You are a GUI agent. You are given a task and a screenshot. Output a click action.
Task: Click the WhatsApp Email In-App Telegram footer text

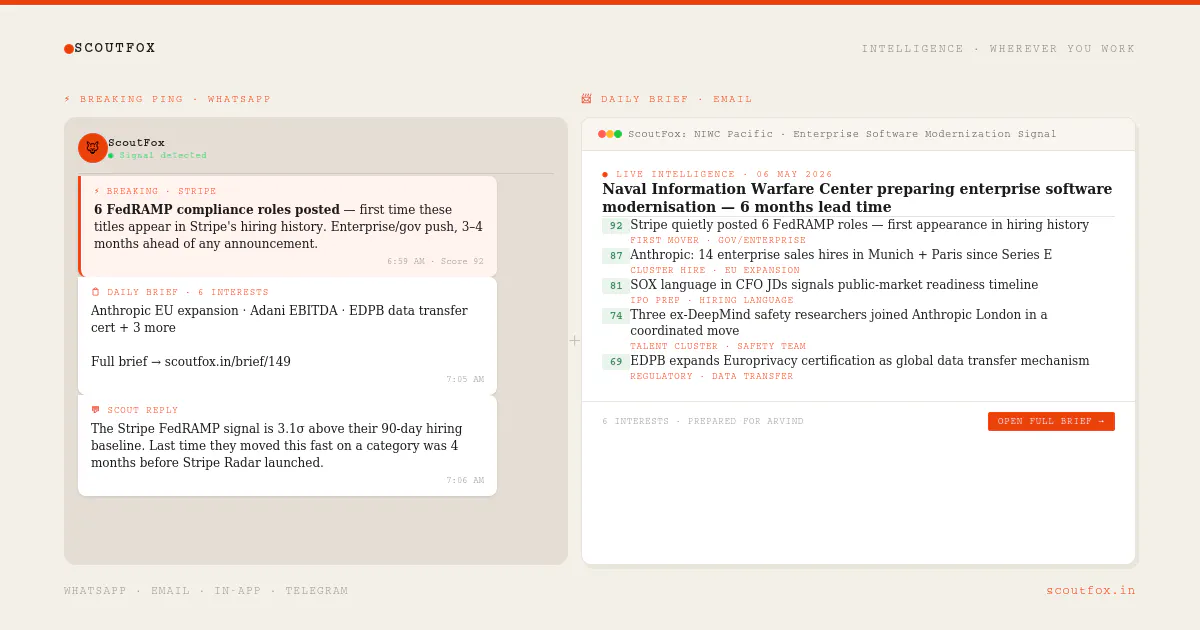206,591
